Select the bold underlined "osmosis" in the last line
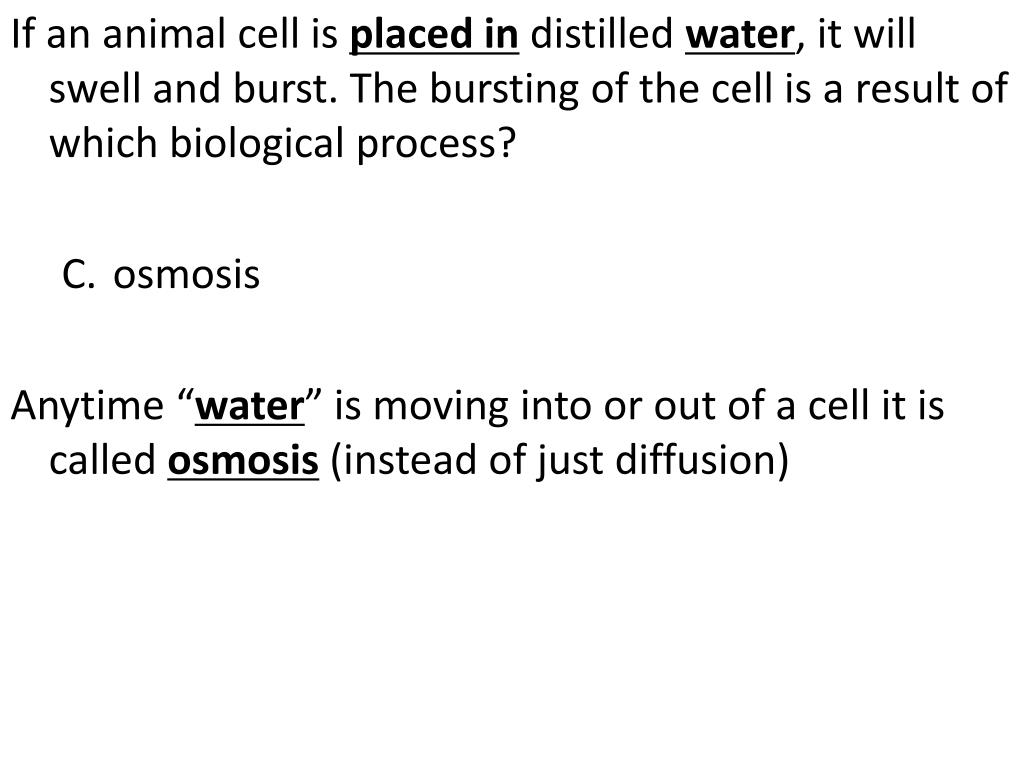1024x768 pixels. [243, 460]
